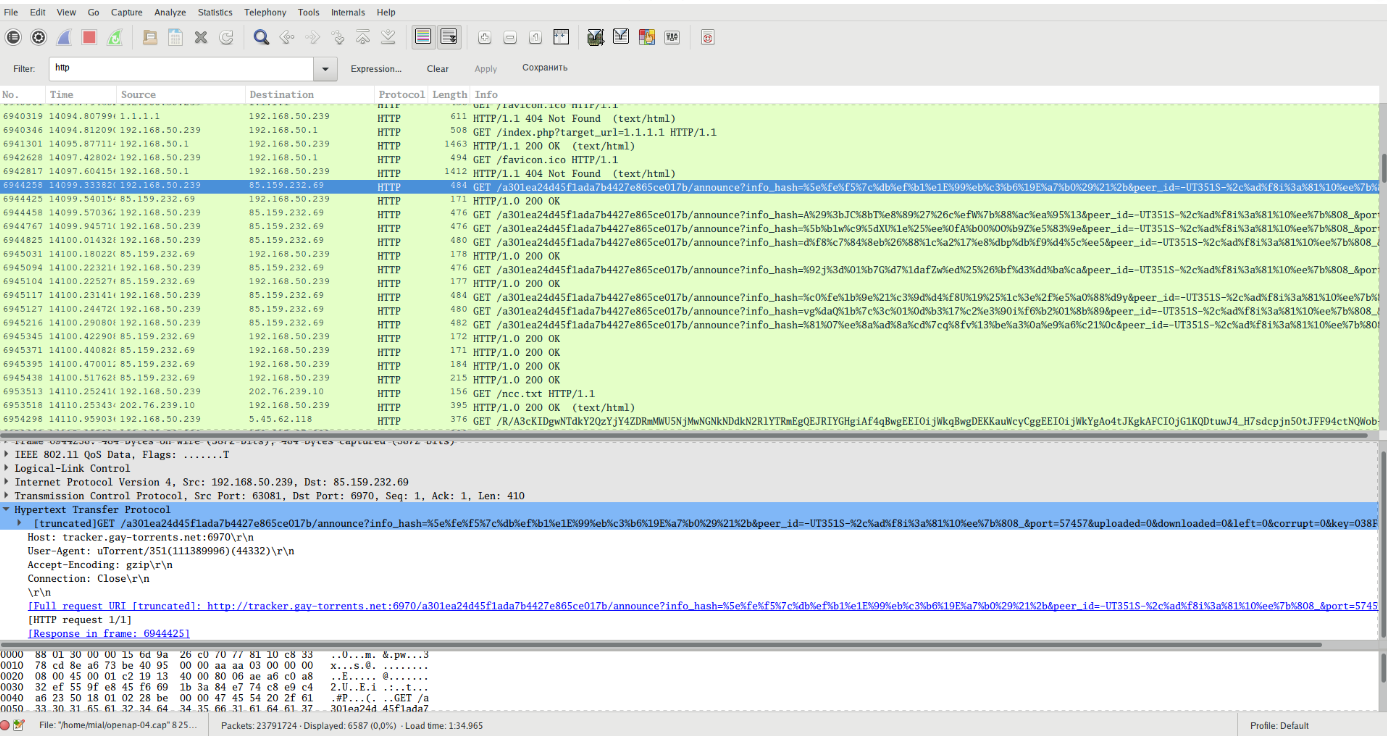Expand Transmission Control Protocol tree node
This screenshot has height=736, width=1387.
[x=8, y=496]
